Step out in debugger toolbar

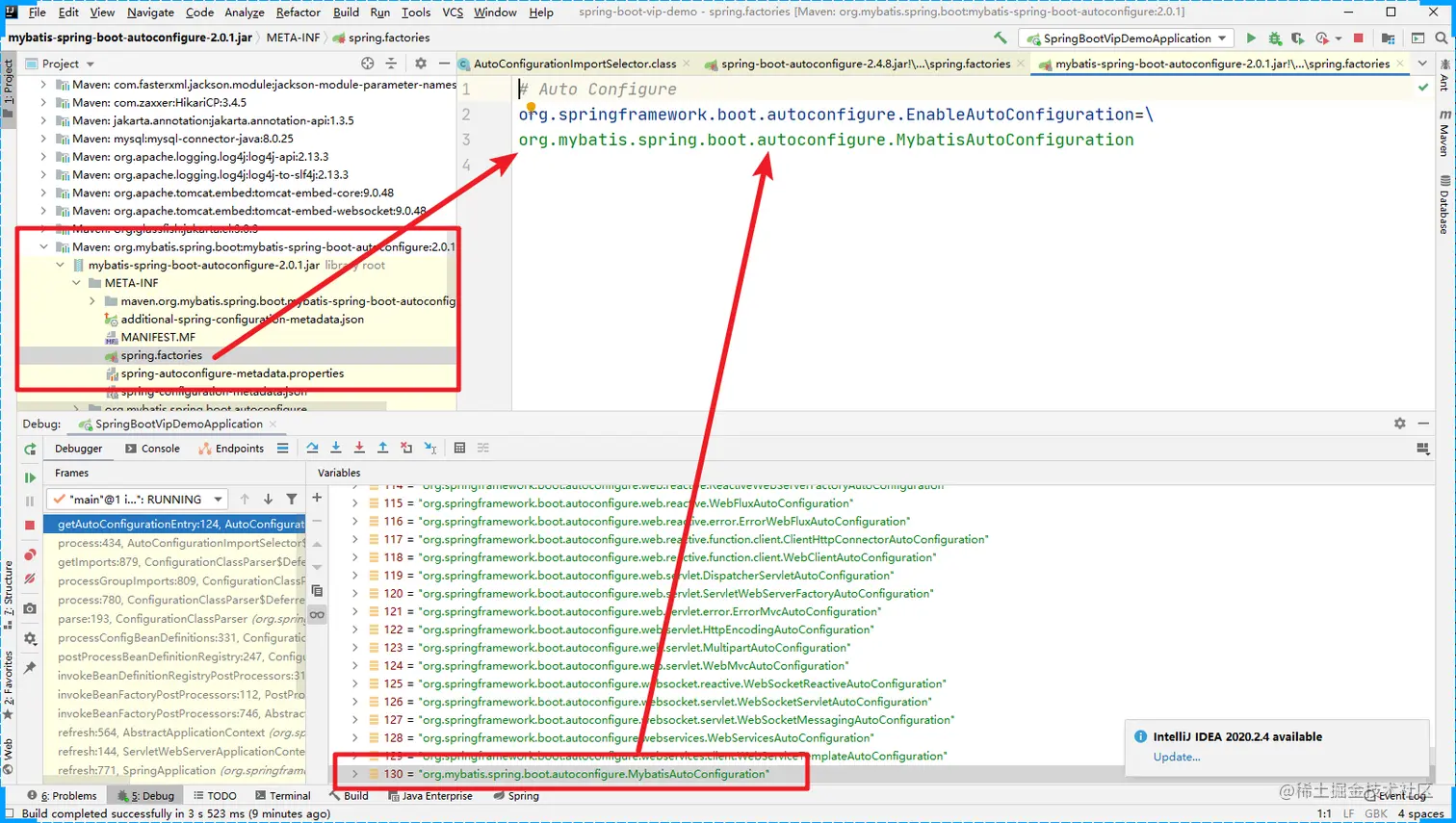[x=382, y=449]
